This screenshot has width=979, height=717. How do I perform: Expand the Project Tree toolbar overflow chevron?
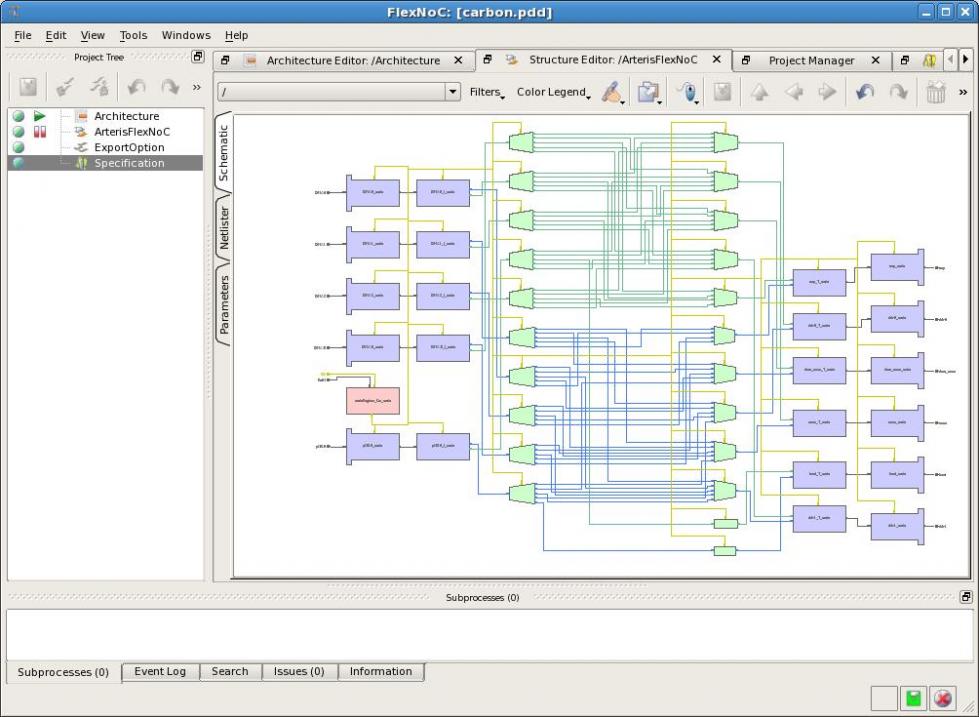click(x=197, y=87)
